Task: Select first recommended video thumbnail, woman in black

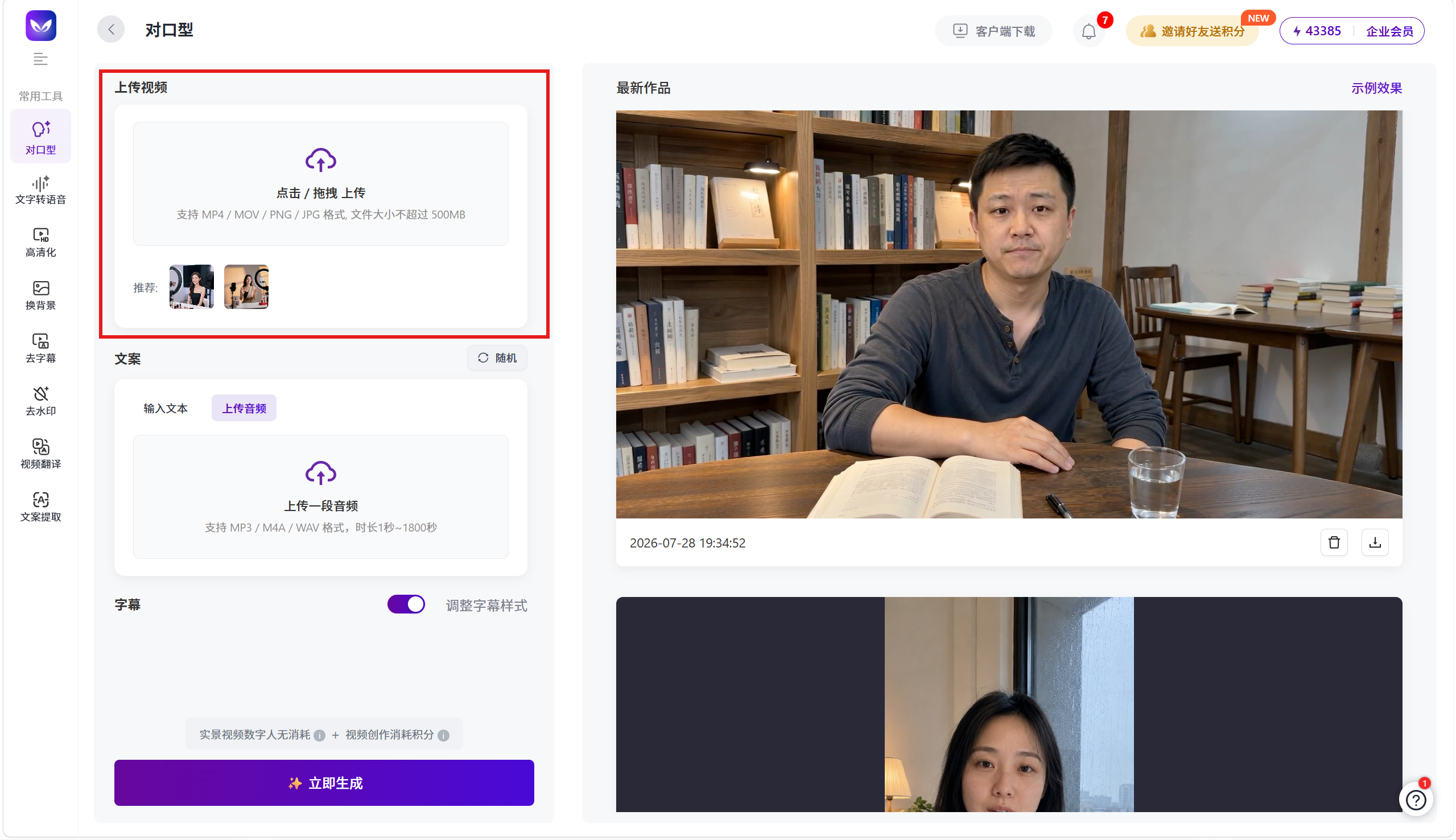Action: [x=191, y=287]
